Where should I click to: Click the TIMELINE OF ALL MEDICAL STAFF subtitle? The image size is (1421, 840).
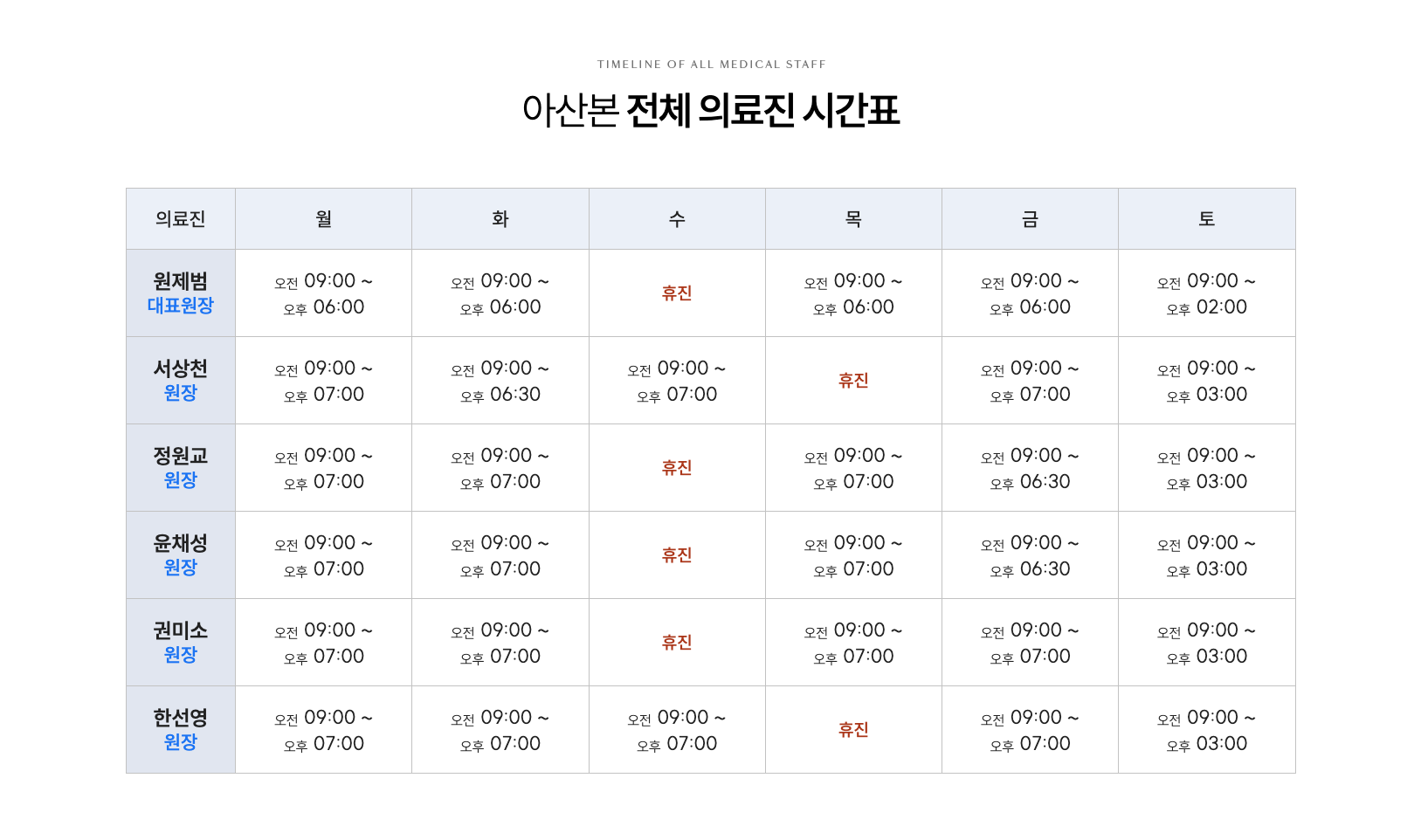[711, 65]
